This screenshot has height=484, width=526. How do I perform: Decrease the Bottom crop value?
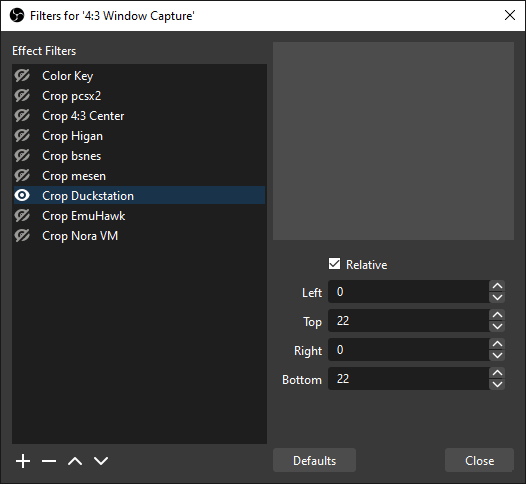(497, 384)
